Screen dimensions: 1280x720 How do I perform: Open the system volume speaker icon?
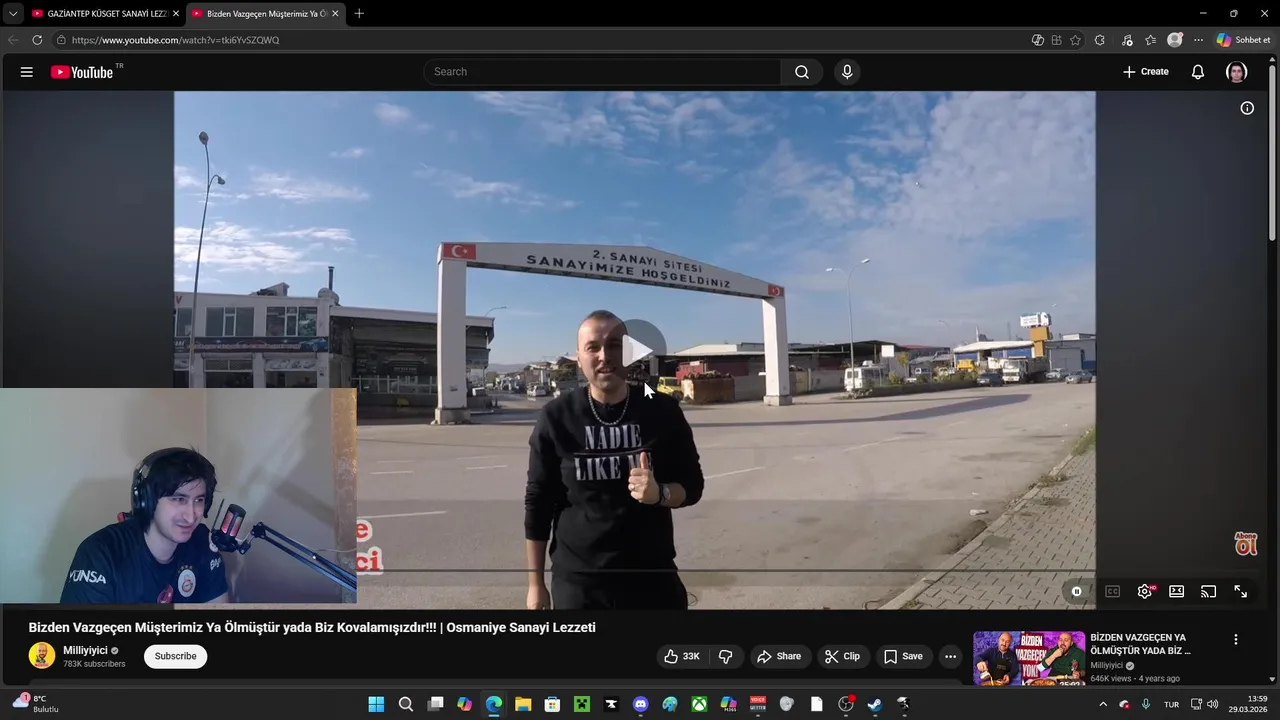(1212, 704)
